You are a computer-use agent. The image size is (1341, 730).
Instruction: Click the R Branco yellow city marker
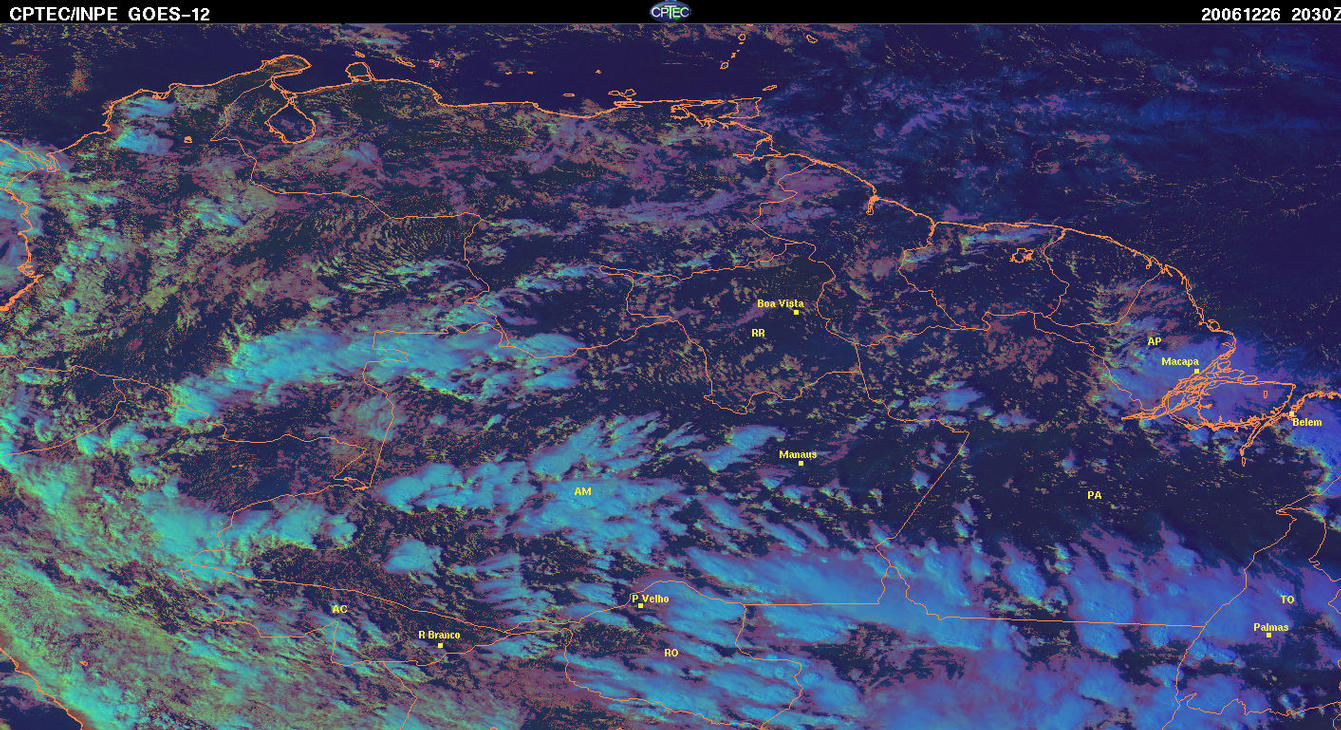440,645
